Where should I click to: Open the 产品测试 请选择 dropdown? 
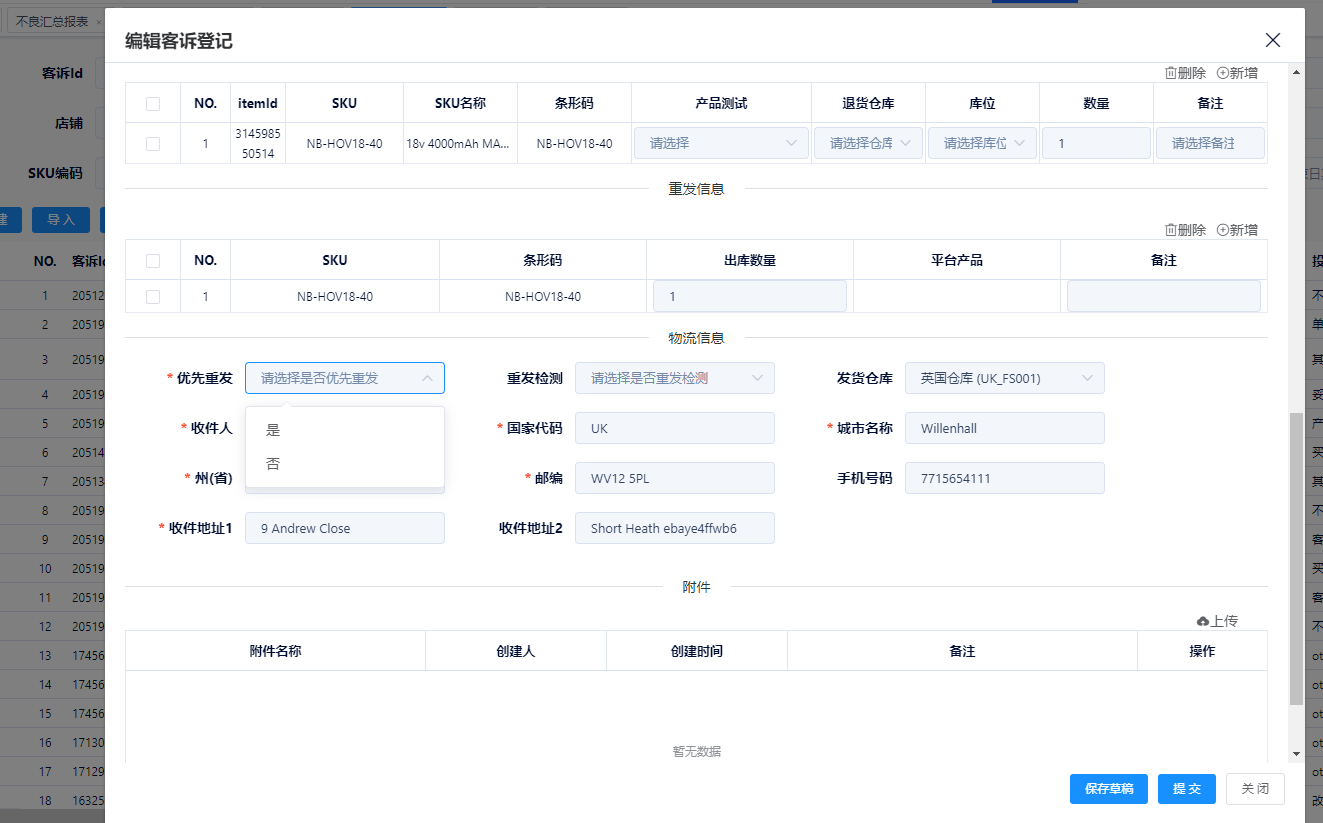click(720, 142)
